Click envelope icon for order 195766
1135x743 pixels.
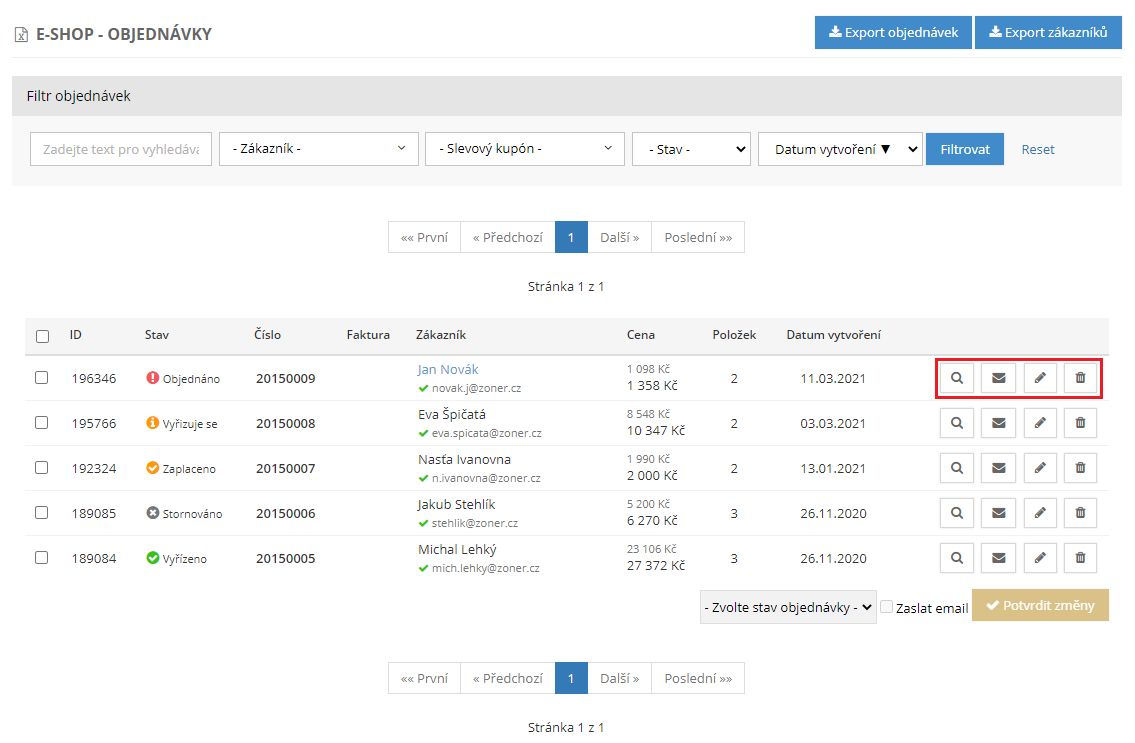[x=998, y=423]
